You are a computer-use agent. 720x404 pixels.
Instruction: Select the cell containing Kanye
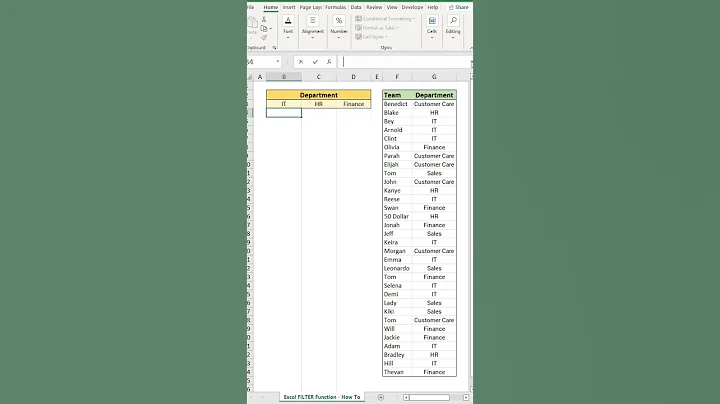tap(397, 191)
